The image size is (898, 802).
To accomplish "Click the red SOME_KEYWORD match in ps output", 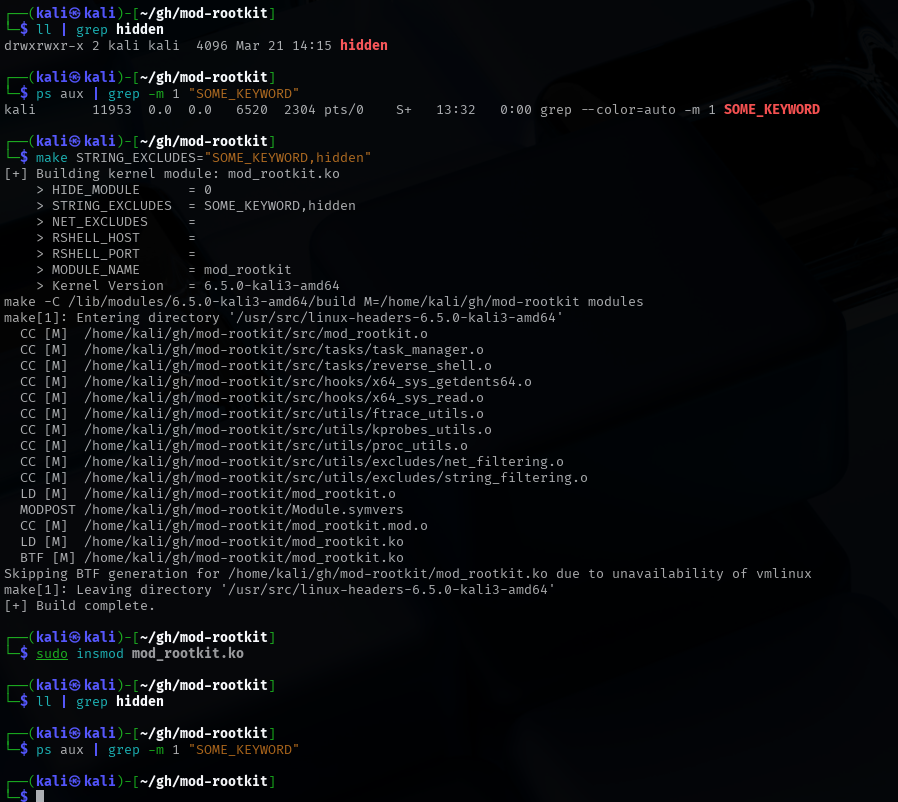I will pos(771,109).
